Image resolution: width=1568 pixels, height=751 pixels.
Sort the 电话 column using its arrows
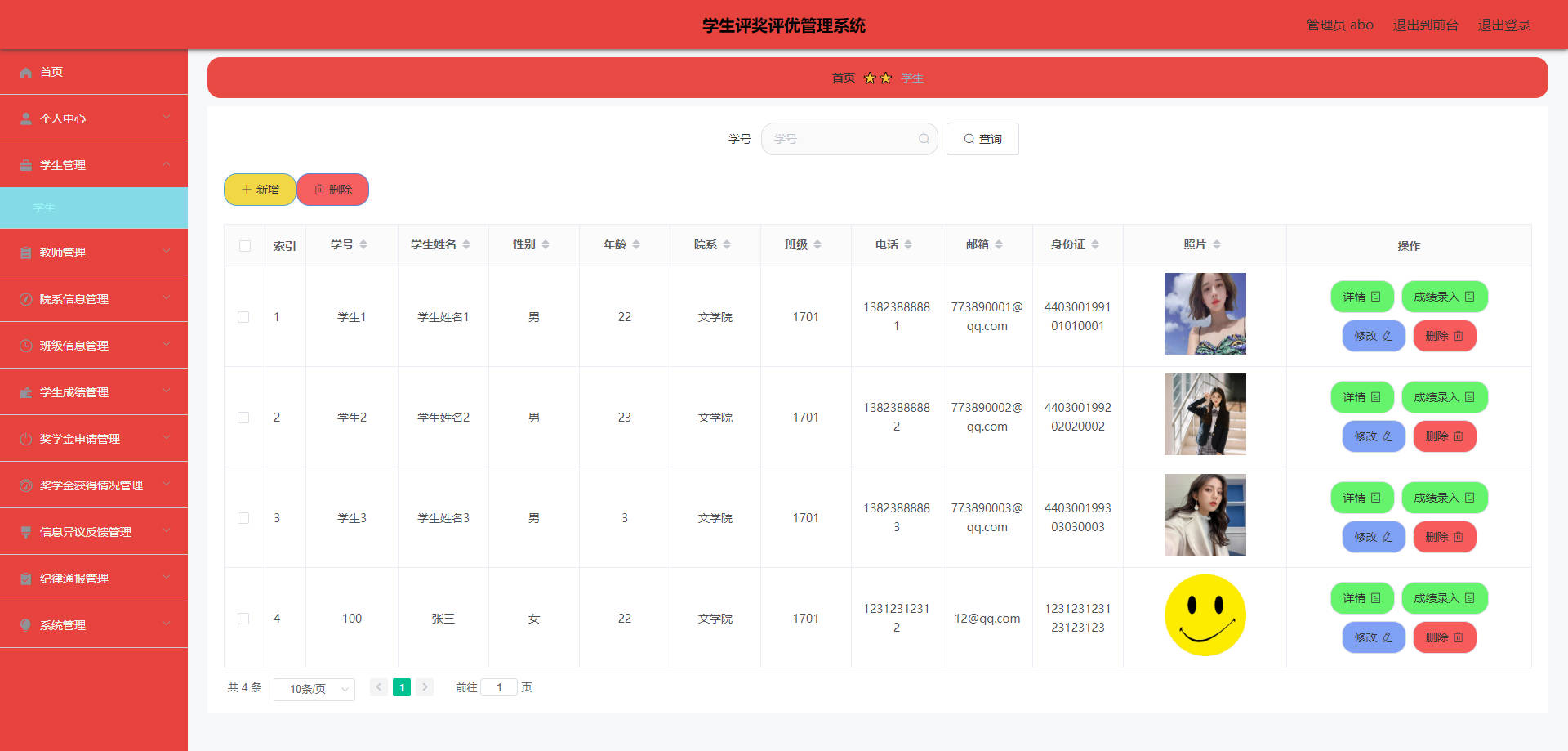[908, 244]
